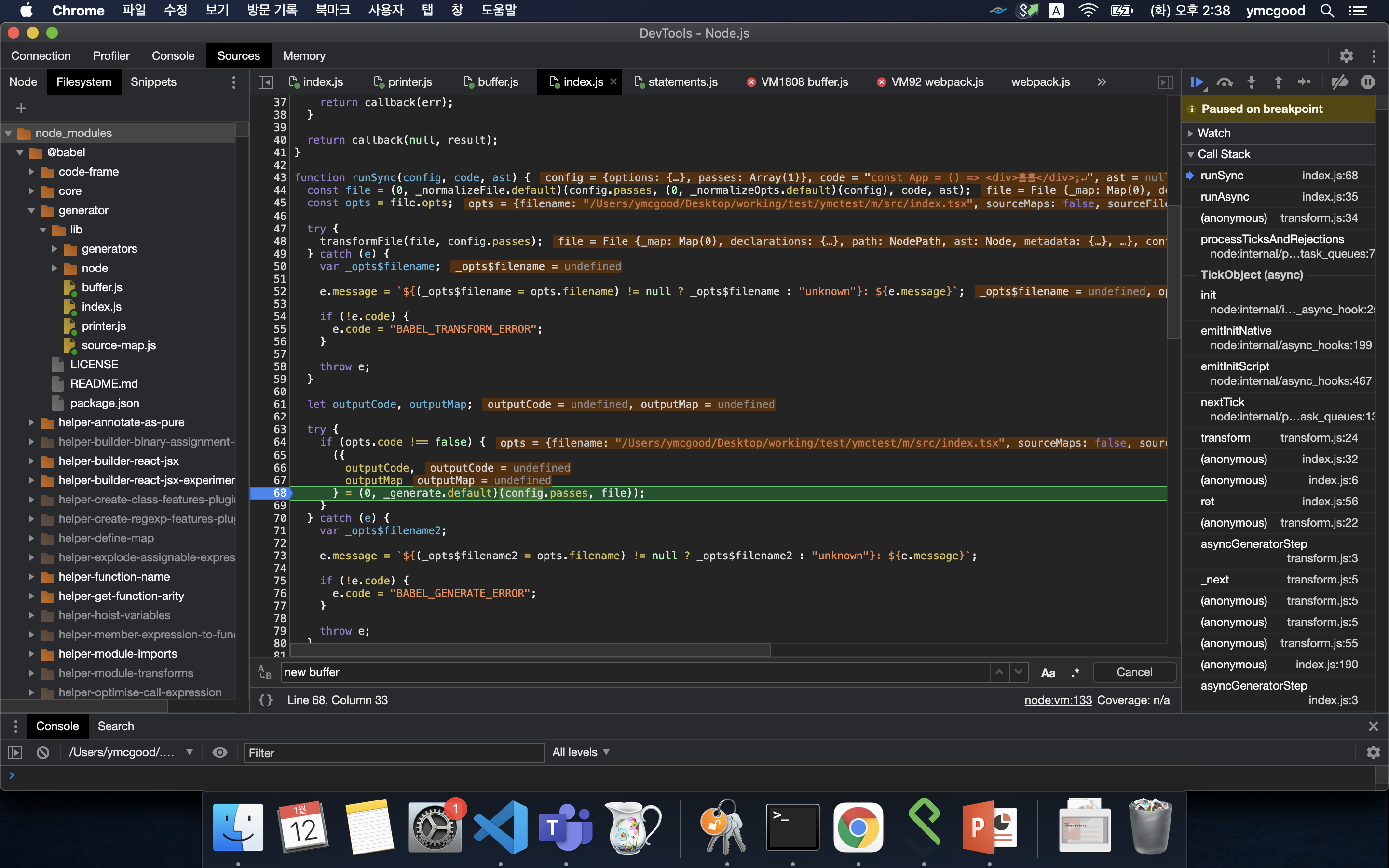1389x868 pixels.
Task: Open navigator more options menu
Action: 233,82
